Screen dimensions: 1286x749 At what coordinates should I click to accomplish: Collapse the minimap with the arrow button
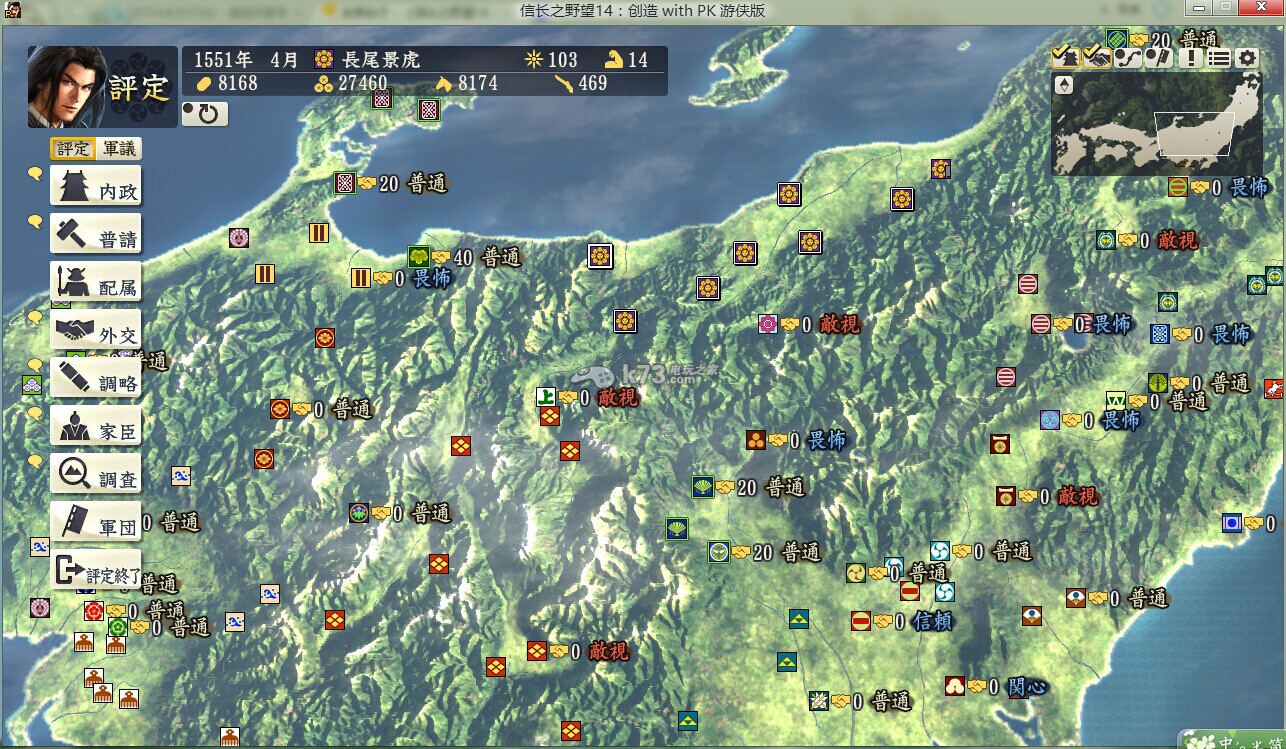(x=1064, y=85)
